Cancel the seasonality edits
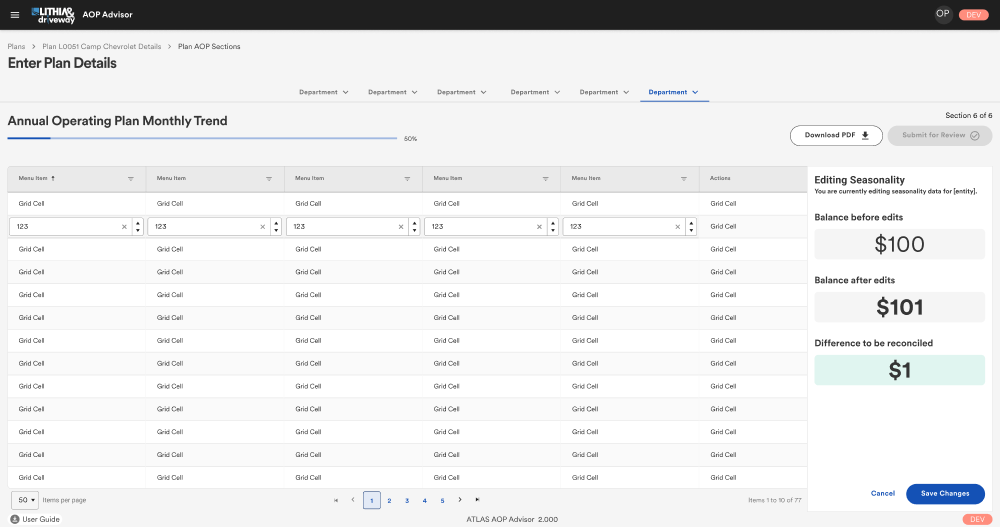This screenshot has height=527, width=1000. coord(882,493)
